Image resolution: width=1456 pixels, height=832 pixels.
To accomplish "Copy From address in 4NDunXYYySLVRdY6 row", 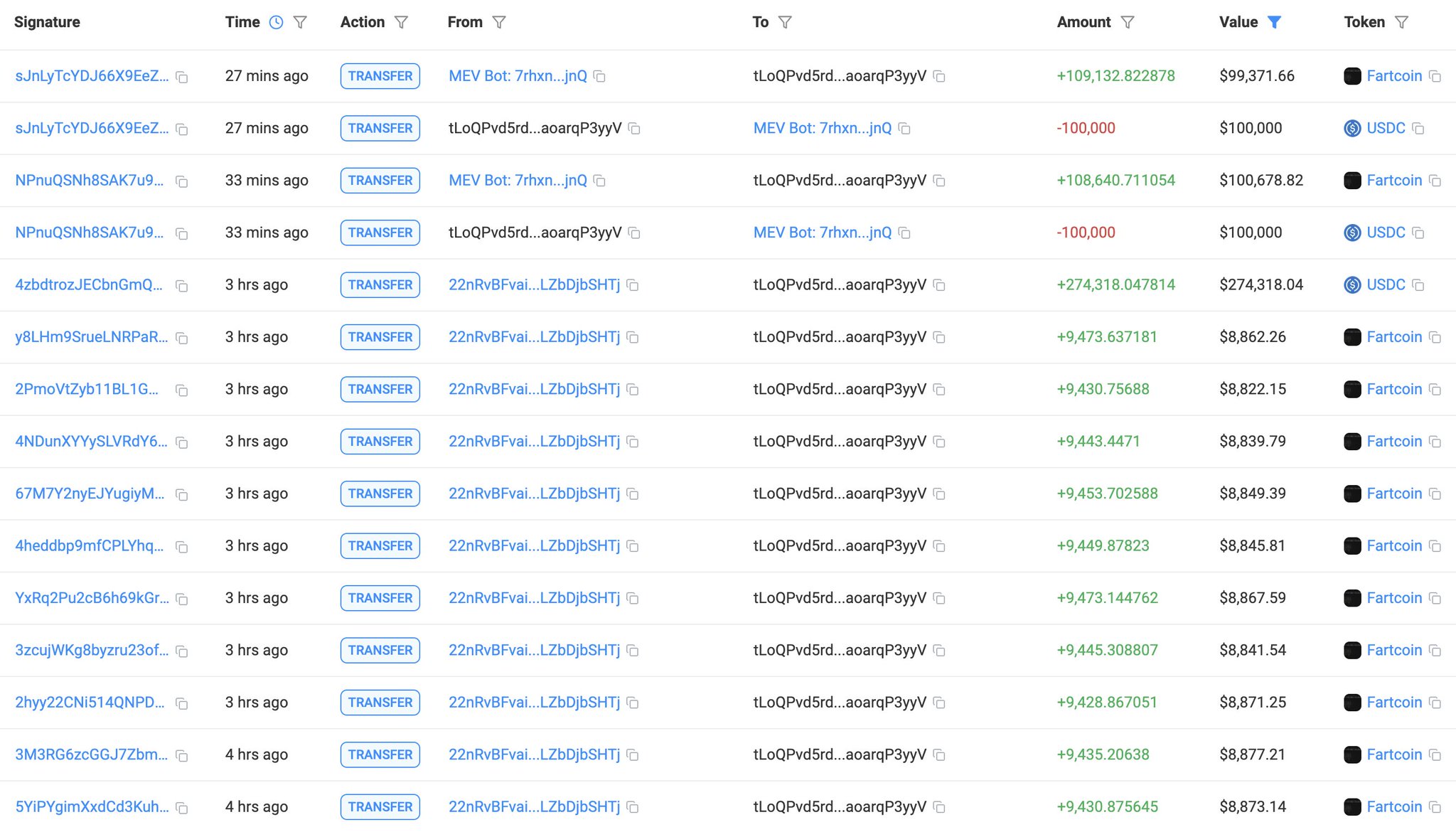I will point(633,442).
